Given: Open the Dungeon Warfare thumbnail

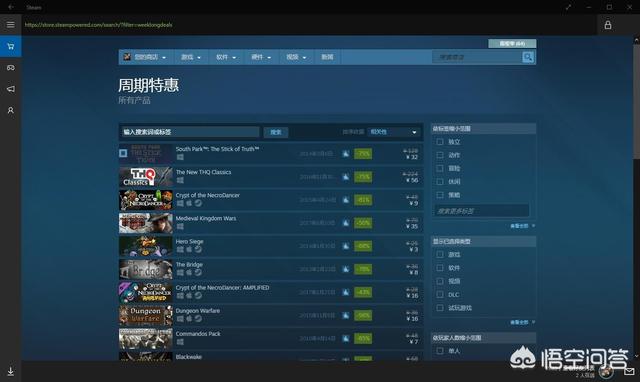Looking at the screenshot, I should point(146,315).
